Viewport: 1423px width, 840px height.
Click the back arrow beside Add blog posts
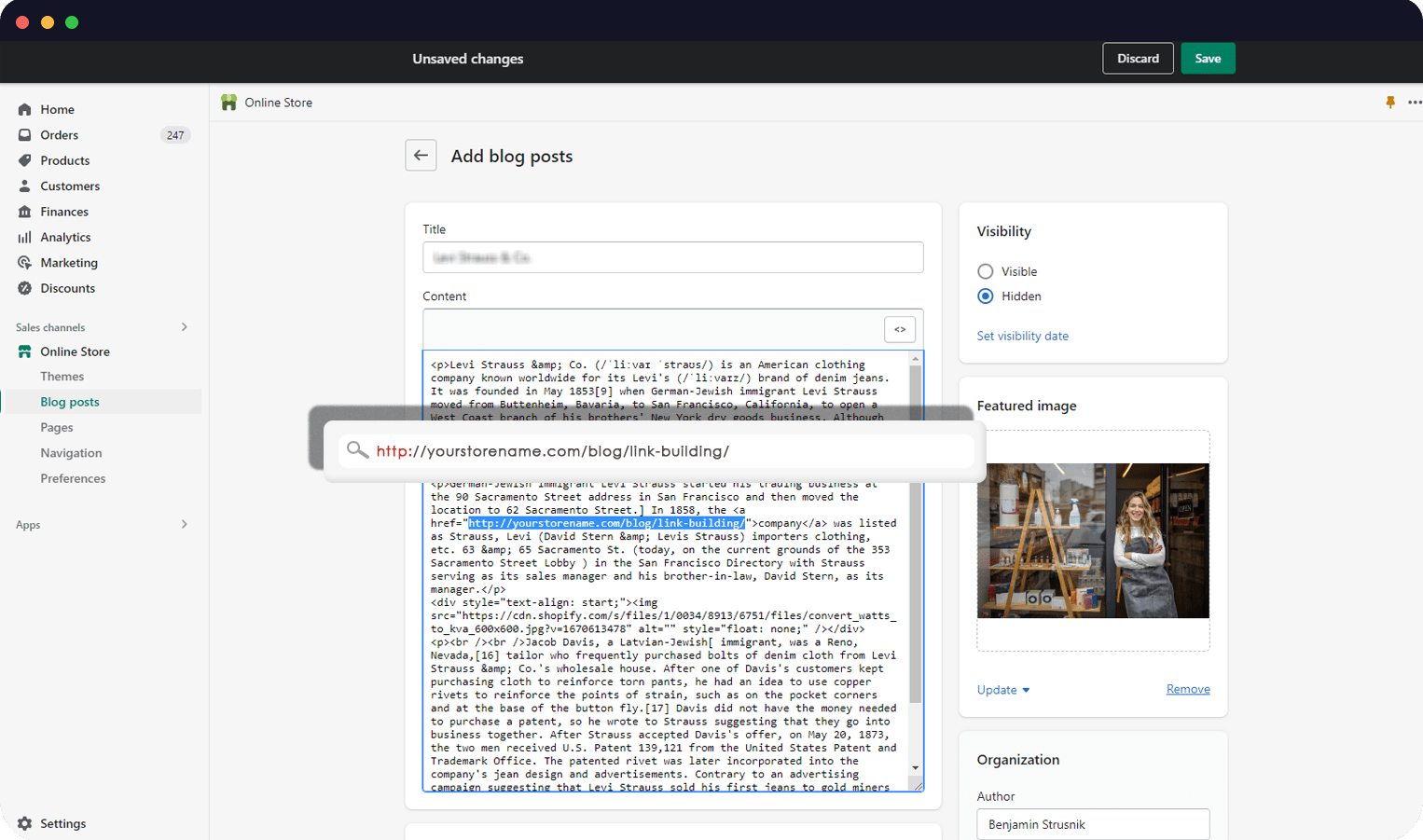421,156
